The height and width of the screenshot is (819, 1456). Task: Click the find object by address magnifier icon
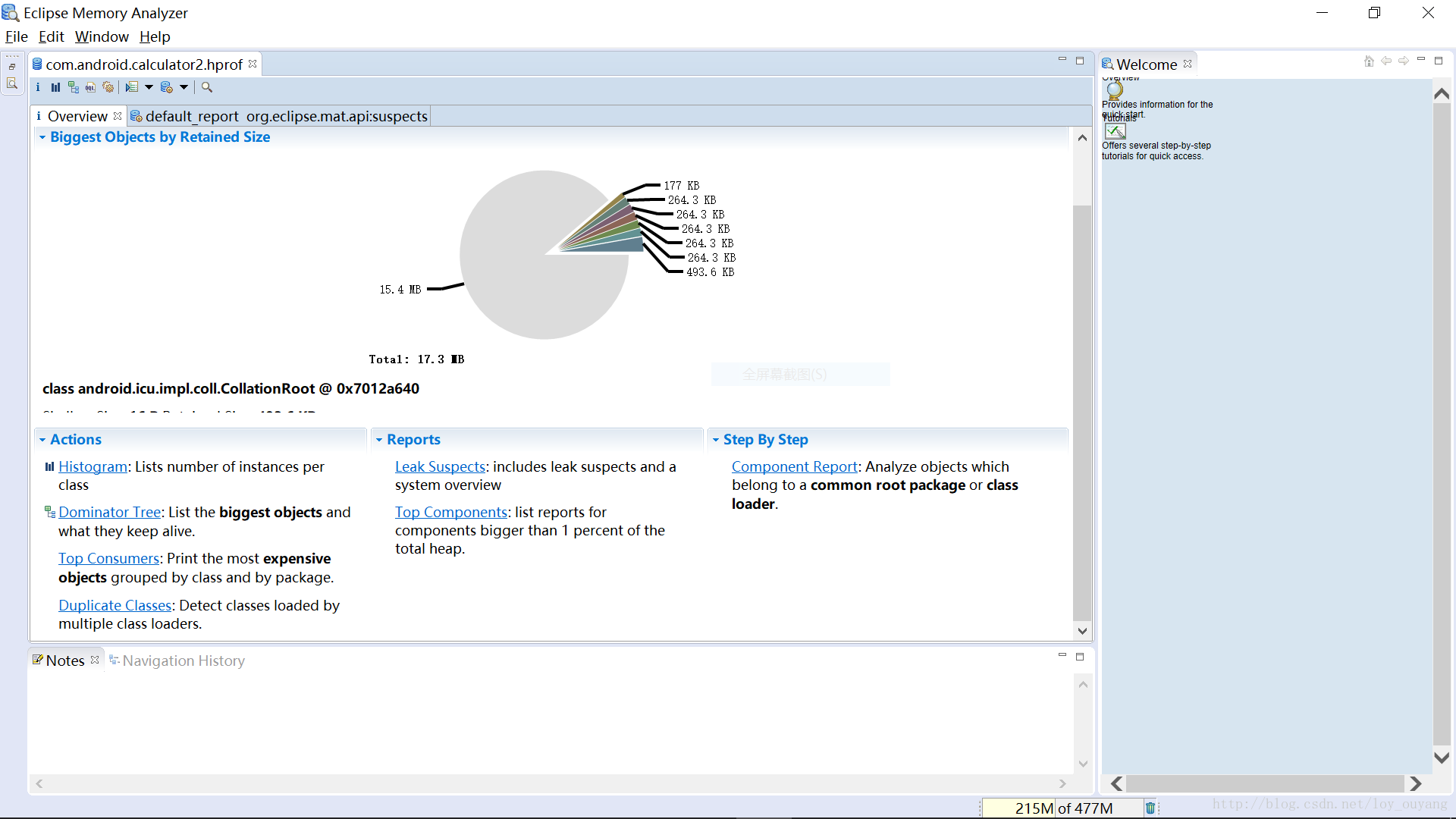coord(206,87)
